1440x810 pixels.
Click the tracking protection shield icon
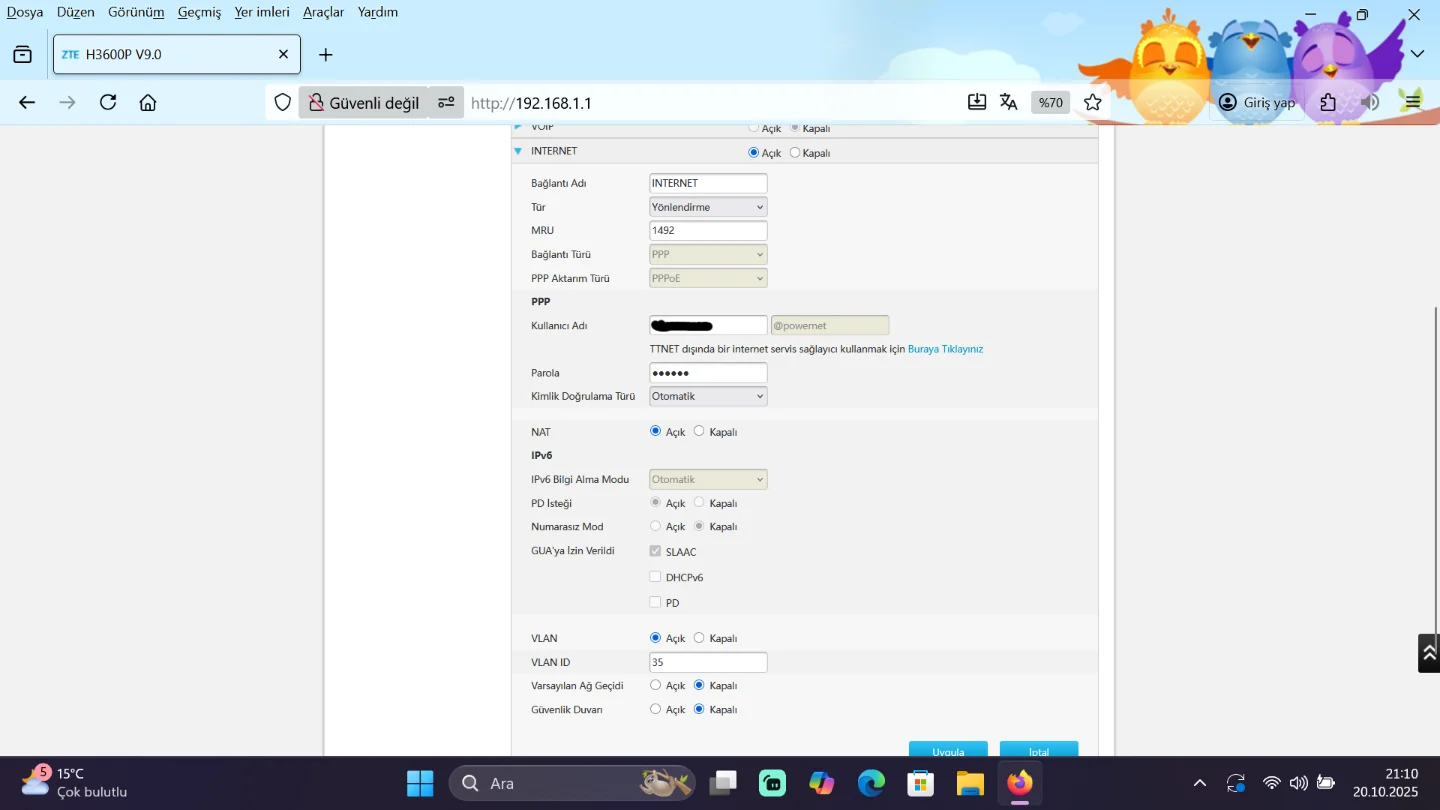[x=283, y=102]
